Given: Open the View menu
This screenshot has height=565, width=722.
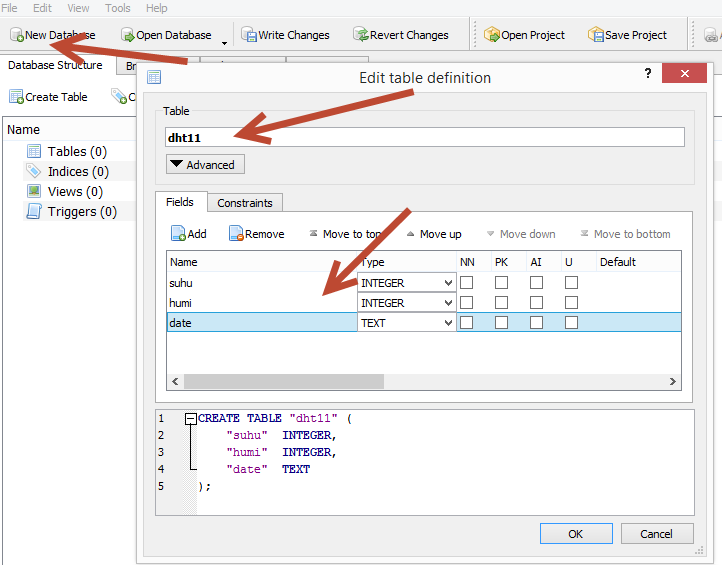Looking at the screenshot, I should coord(78,8).
